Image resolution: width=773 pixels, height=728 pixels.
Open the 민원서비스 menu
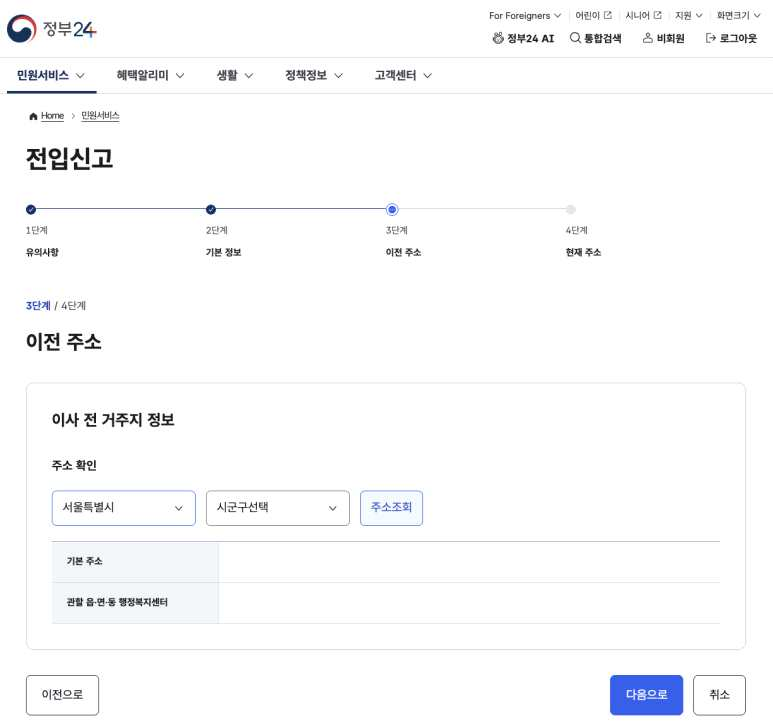point(51,75)
